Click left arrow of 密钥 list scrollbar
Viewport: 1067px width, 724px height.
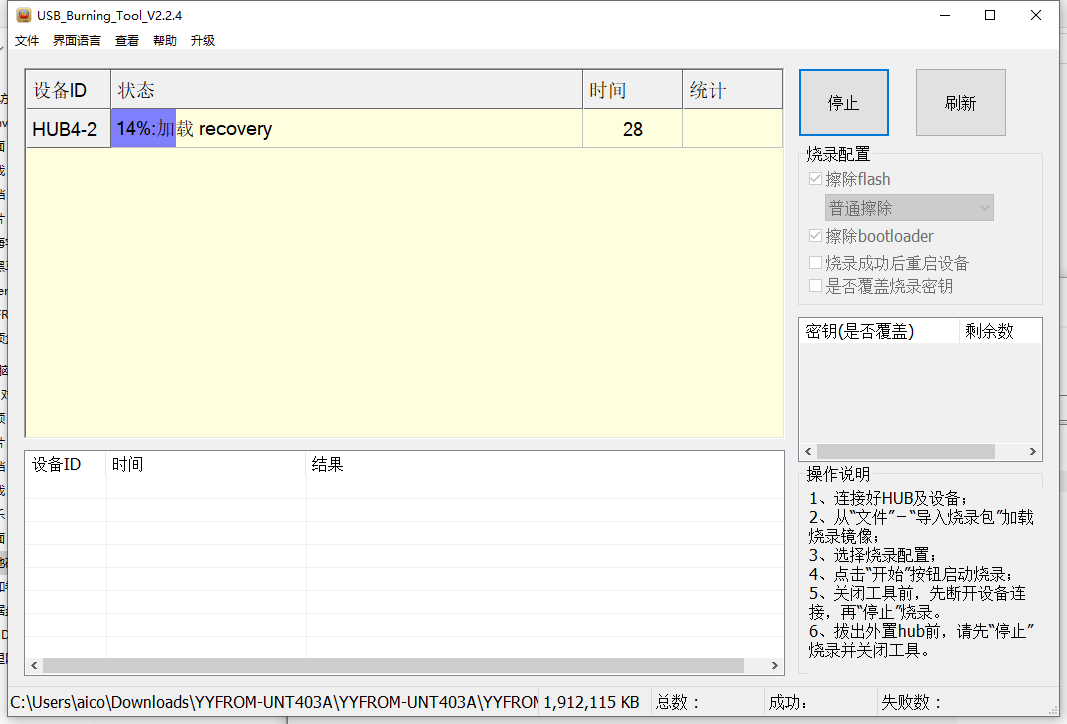pyautogui.click(x=808, y=452)
